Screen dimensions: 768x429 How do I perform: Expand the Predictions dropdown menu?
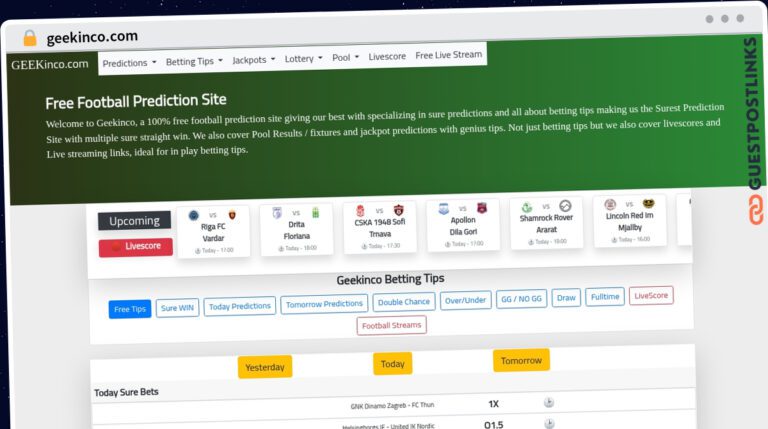[x=129, y=63]
